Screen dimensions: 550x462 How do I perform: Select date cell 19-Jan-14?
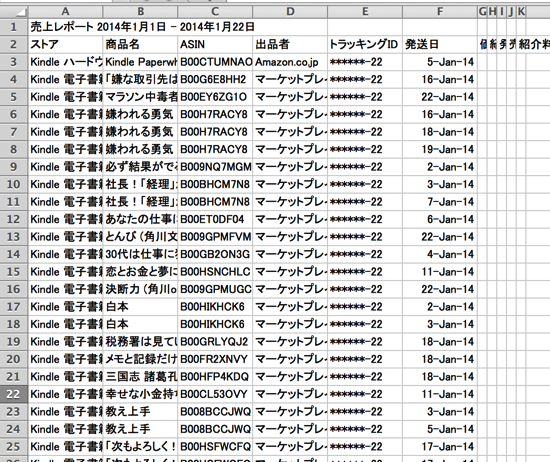tap(440, 149)
